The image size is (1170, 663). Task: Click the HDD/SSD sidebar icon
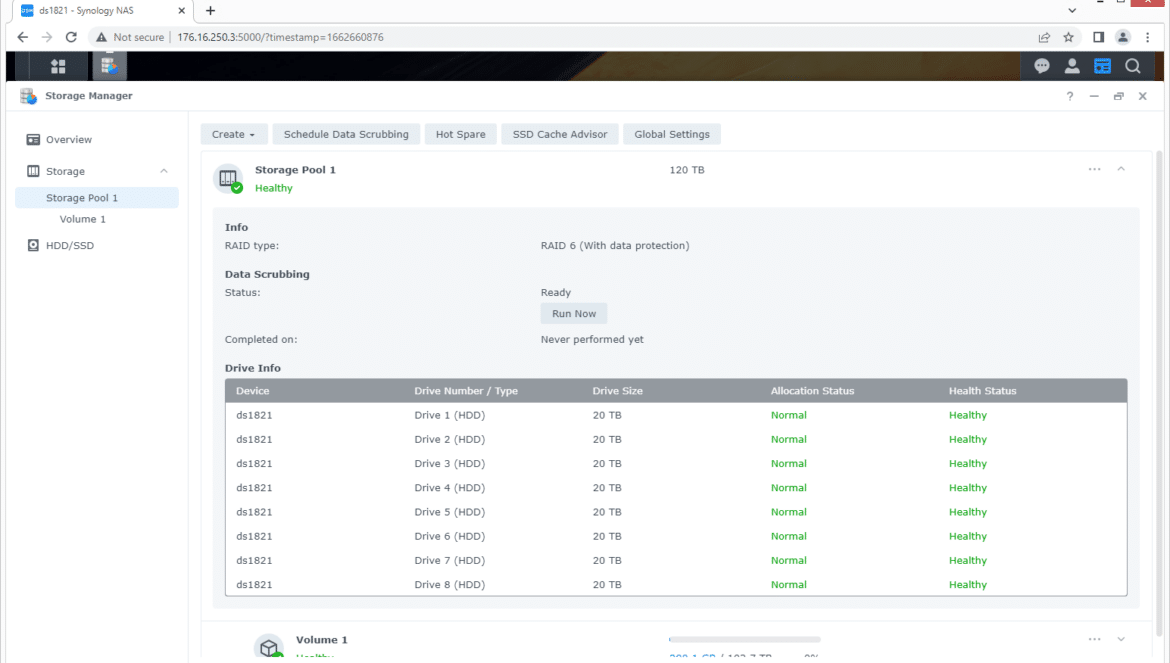(x=33, y=245)
